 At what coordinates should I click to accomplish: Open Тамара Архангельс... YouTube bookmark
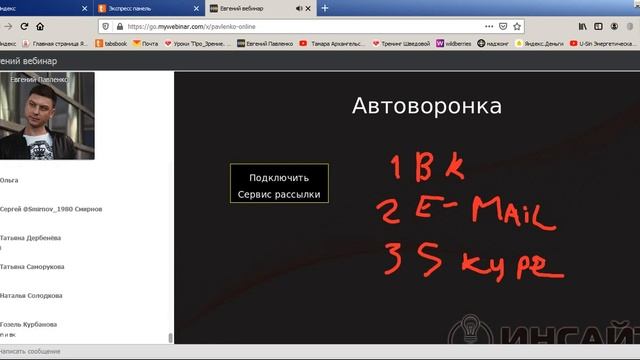[x=332, y=43]
